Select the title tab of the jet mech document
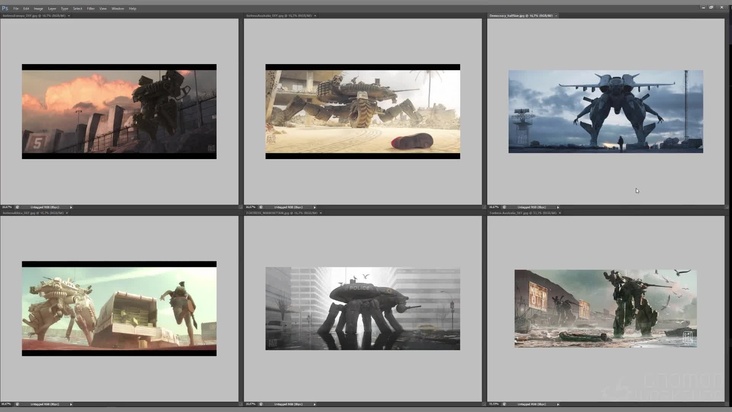Viewport: 732px width, 412px height. (521, 17)
